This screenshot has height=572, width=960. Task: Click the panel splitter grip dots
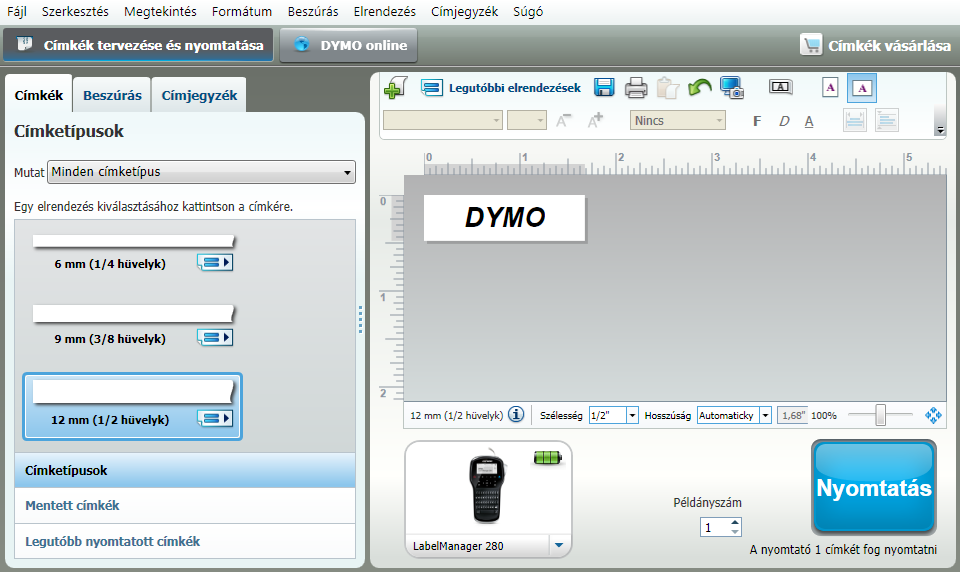[x=361, y=320]
